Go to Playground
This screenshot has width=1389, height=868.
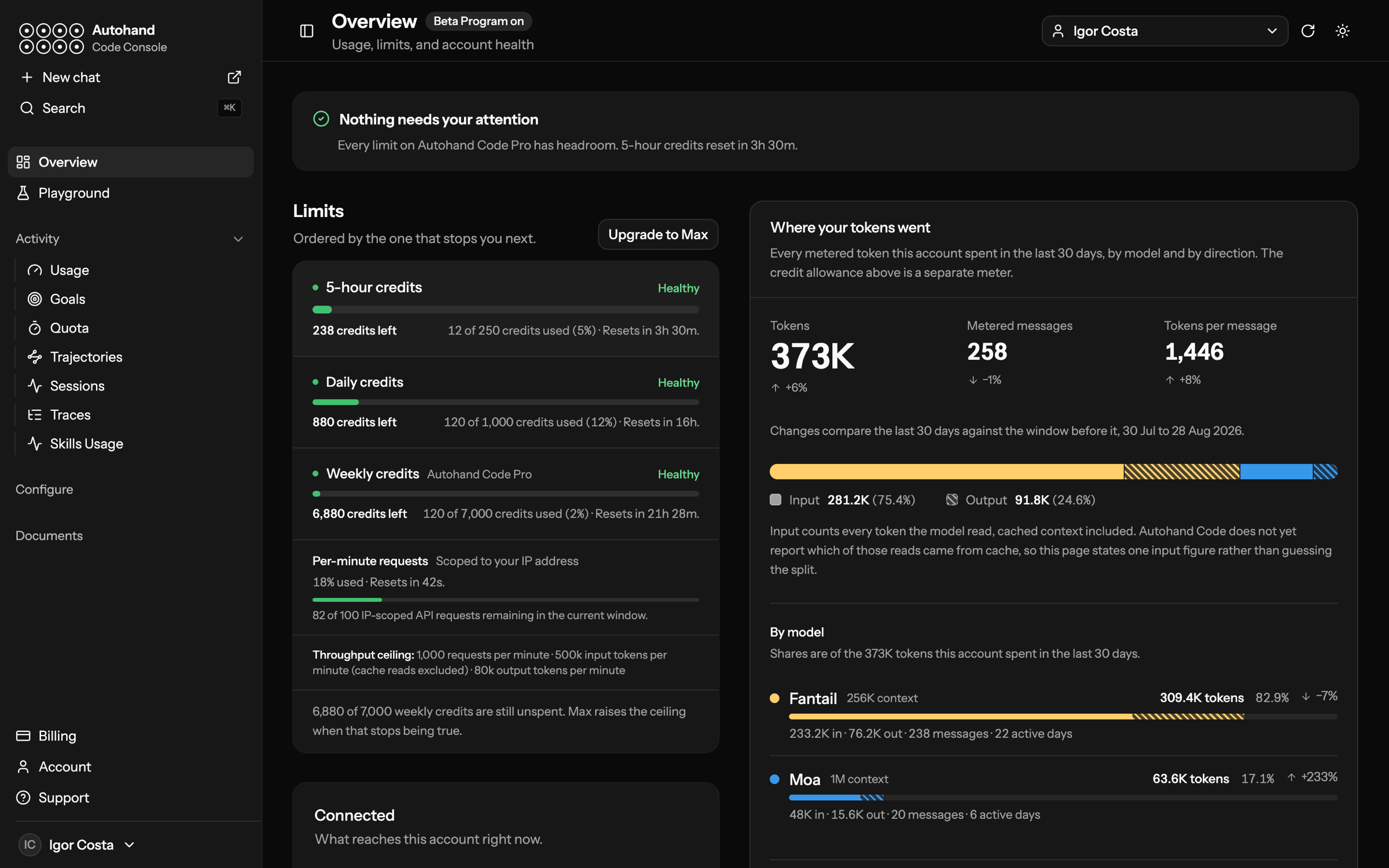tap(130, 193)
